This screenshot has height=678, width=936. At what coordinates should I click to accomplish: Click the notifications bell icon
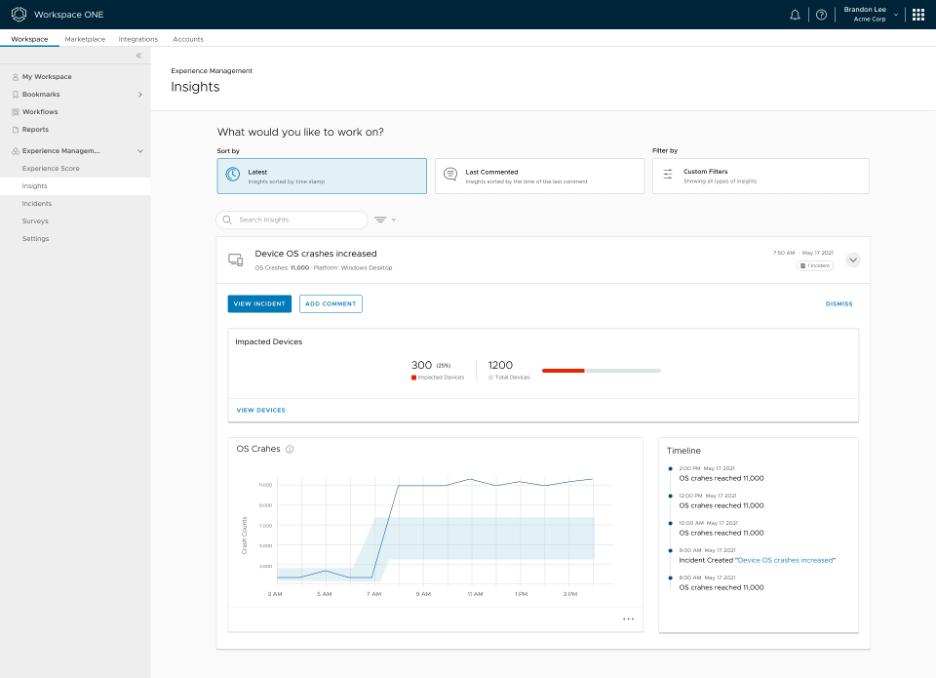795,15
